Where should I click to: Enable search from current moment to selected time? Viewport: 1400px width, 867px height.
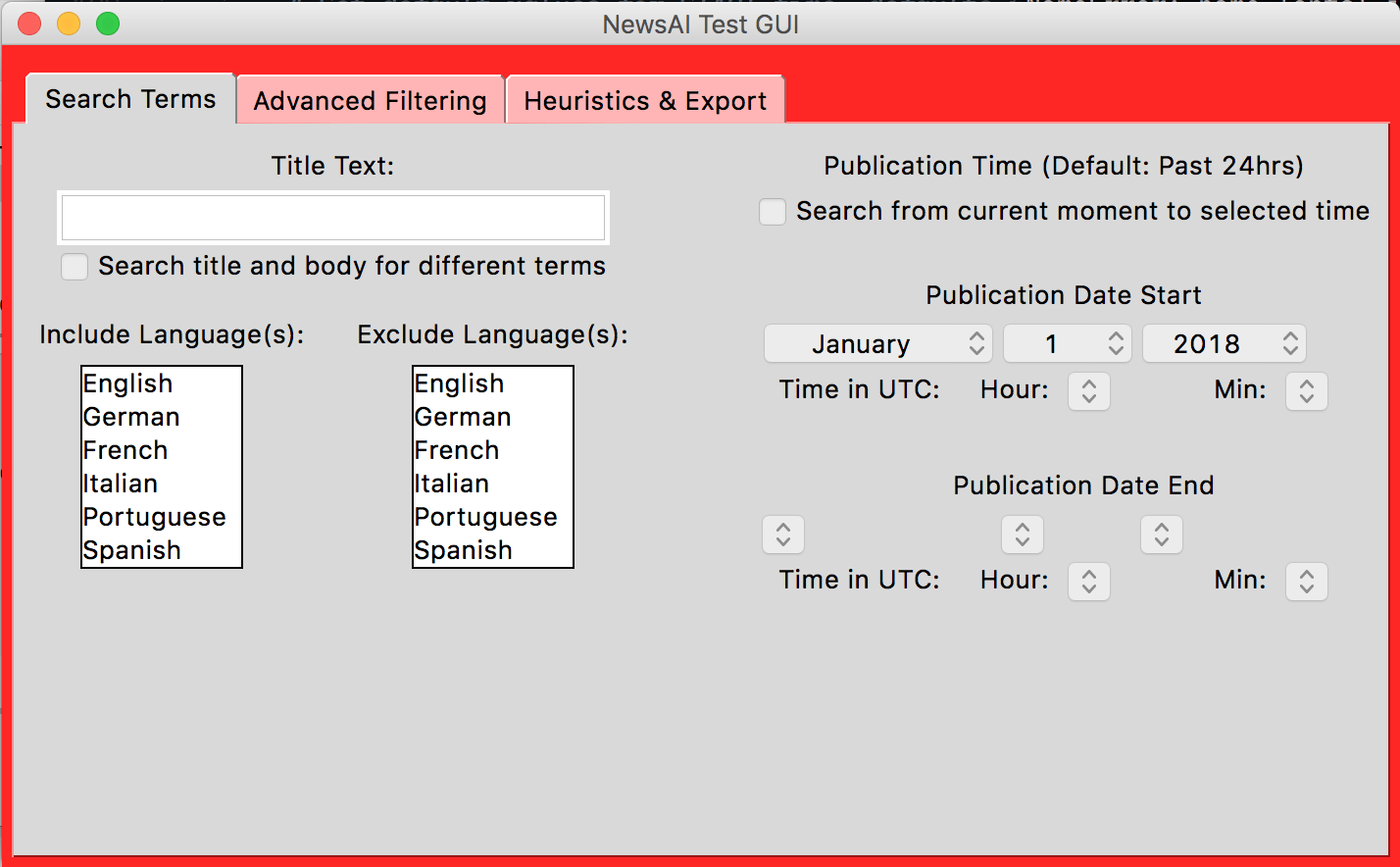772,211
